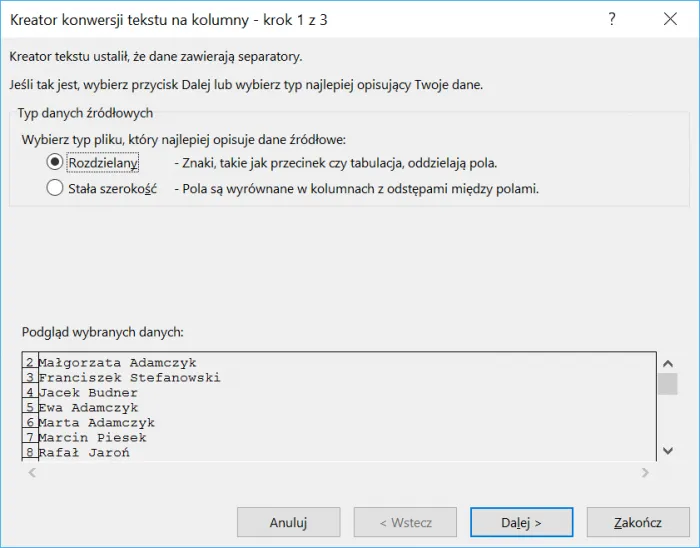Click the vertical scrollbar thumb in preview

668,384
